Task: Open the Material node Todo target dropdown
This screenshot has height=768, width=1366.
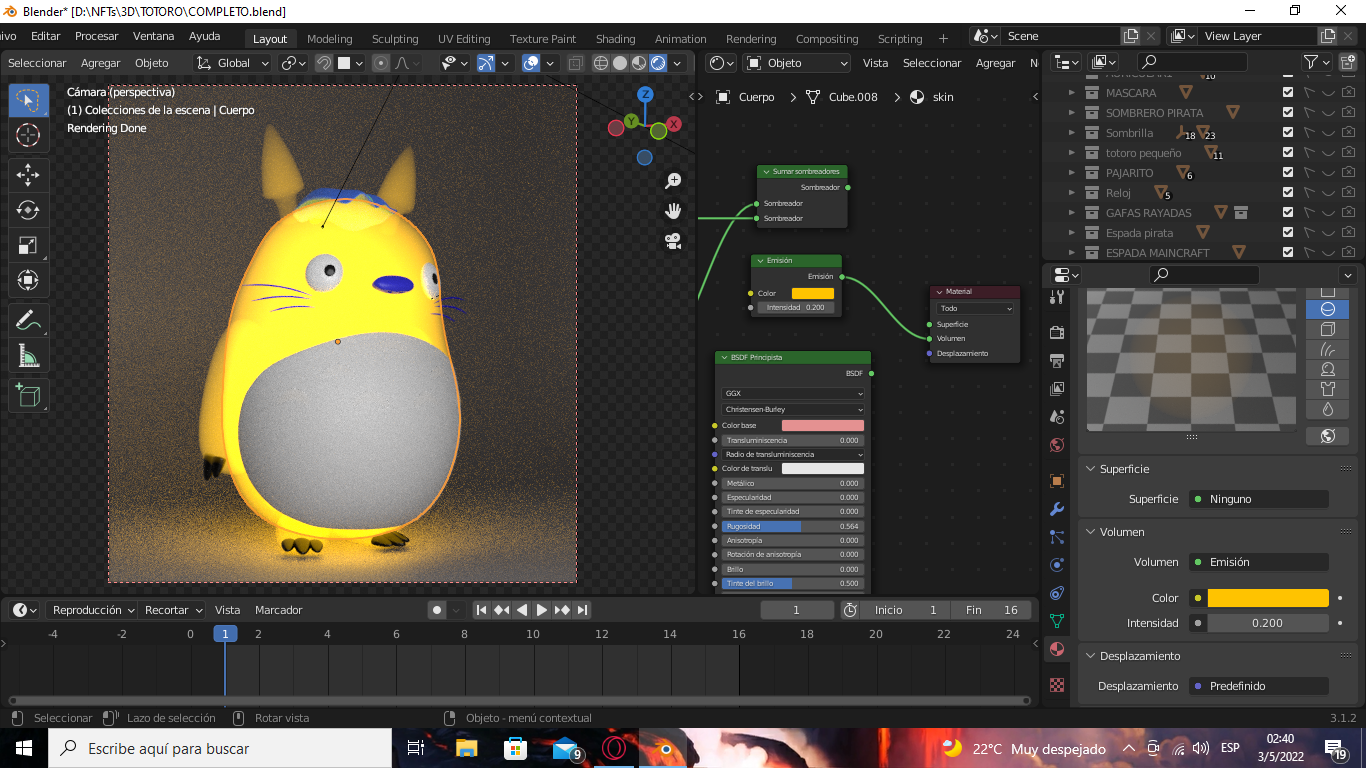Action: pyautogui.click(x=975, y=309)
